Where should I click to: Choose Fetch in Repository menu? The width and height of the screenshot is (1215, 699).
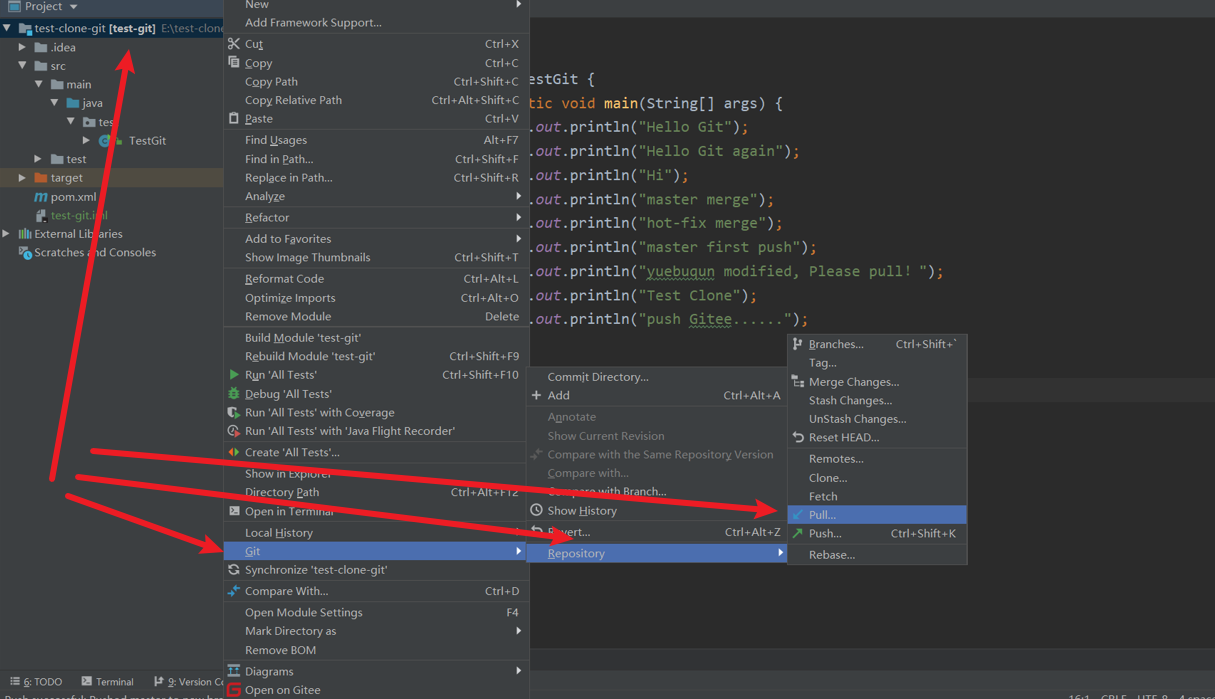pyautogui.click(x=877, y=496)
